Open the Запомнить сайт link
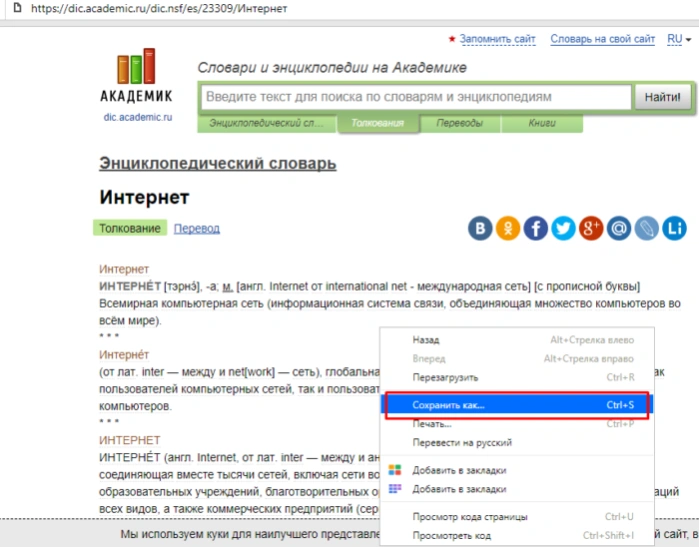This screenshot has width=699, height=547. (498, 39)
